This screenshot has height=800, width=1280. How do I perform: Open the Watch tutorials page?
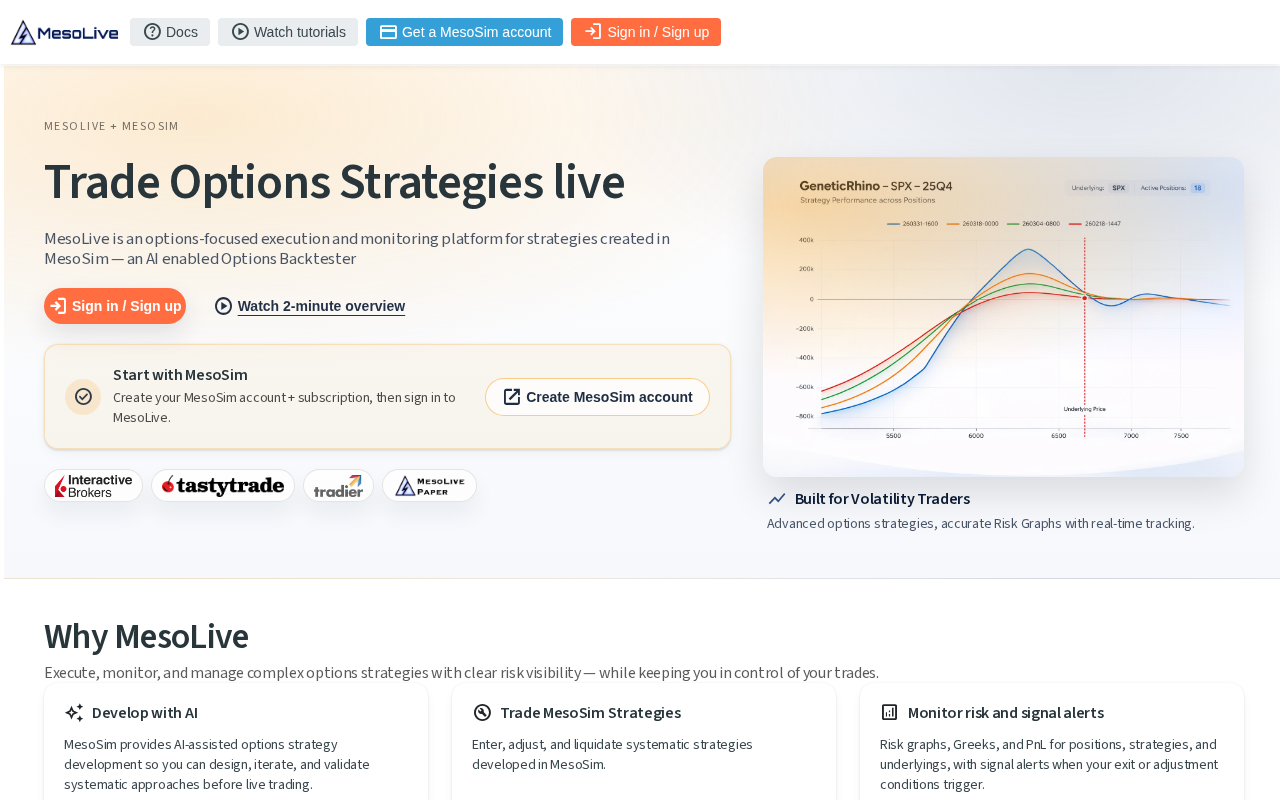coord(288,32)
